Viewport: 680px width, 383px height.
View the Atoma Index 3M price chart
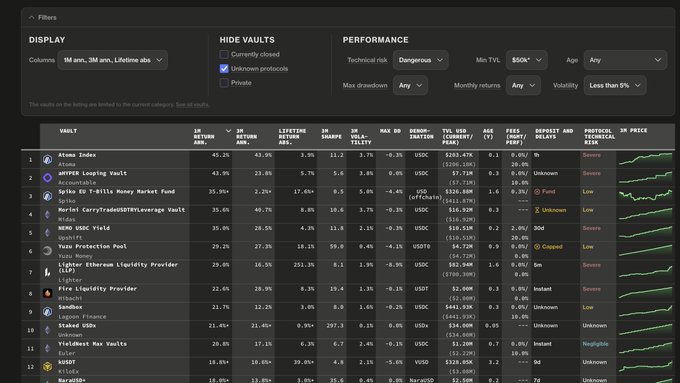645,159
